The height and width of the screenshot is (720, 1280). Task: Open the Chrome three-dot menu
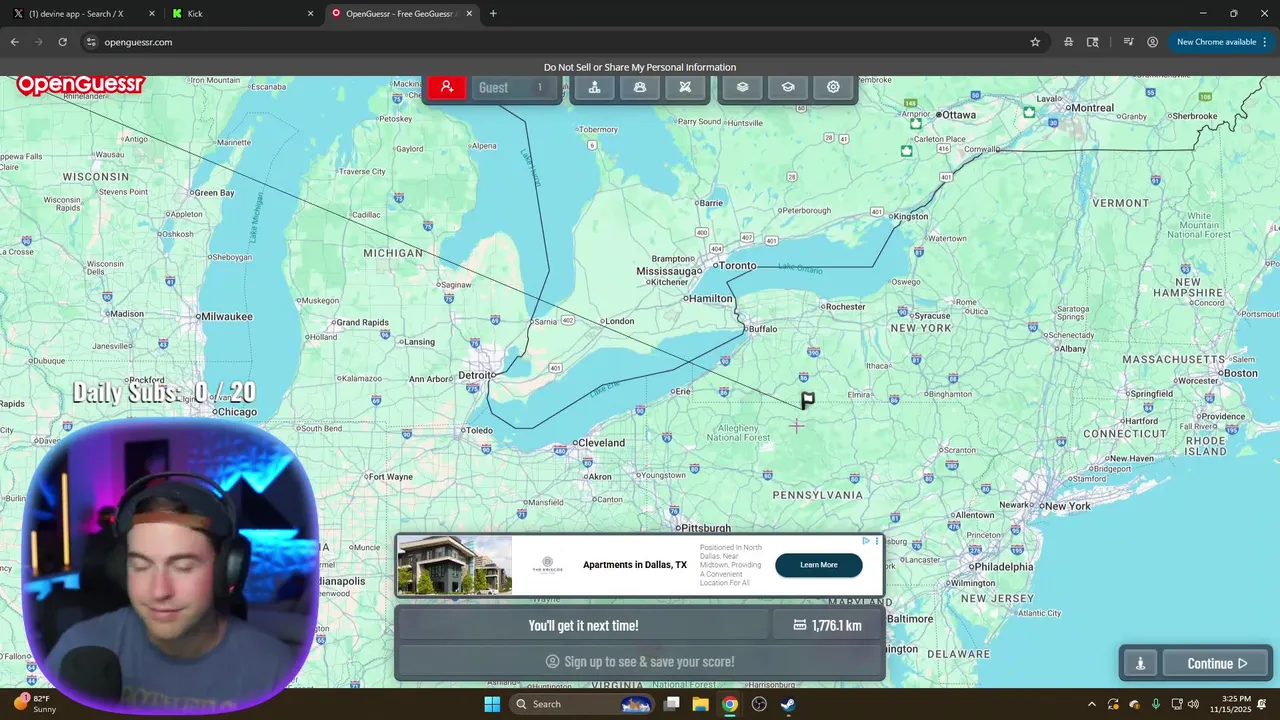point(1265,42)
